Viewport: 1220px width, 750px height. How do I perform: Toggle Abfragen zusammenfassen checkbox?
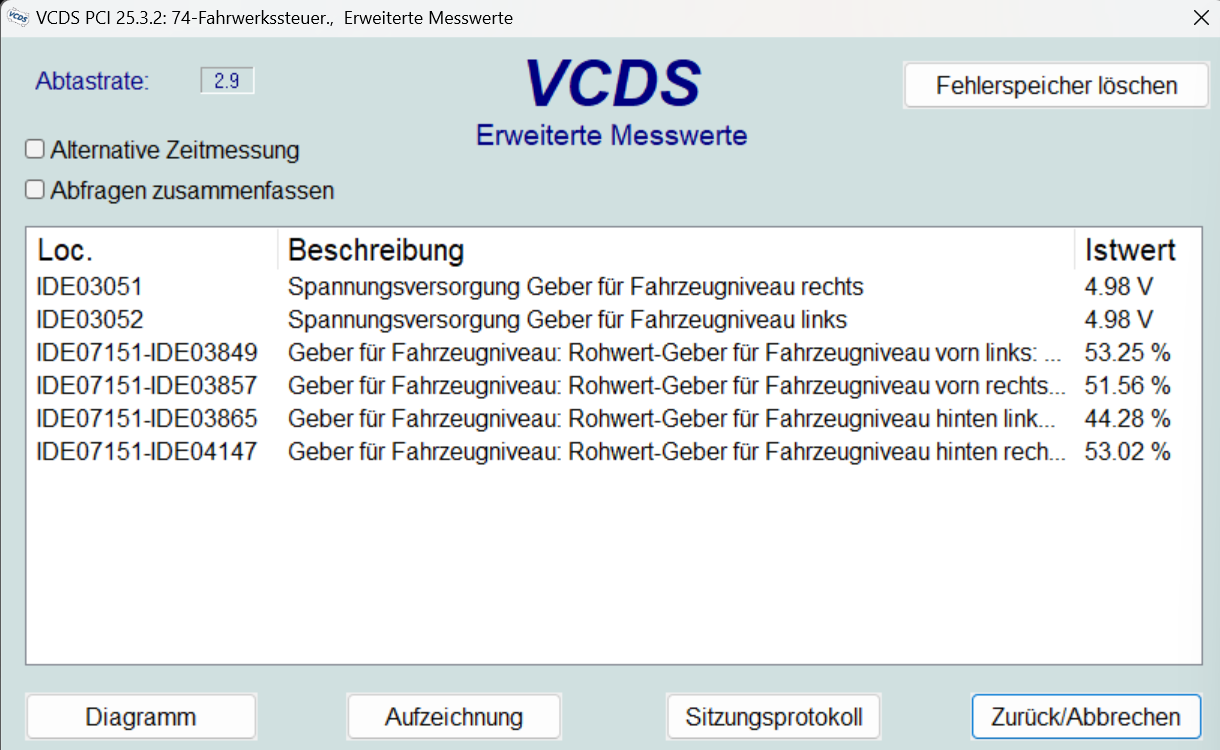click(x=35, y=189)
